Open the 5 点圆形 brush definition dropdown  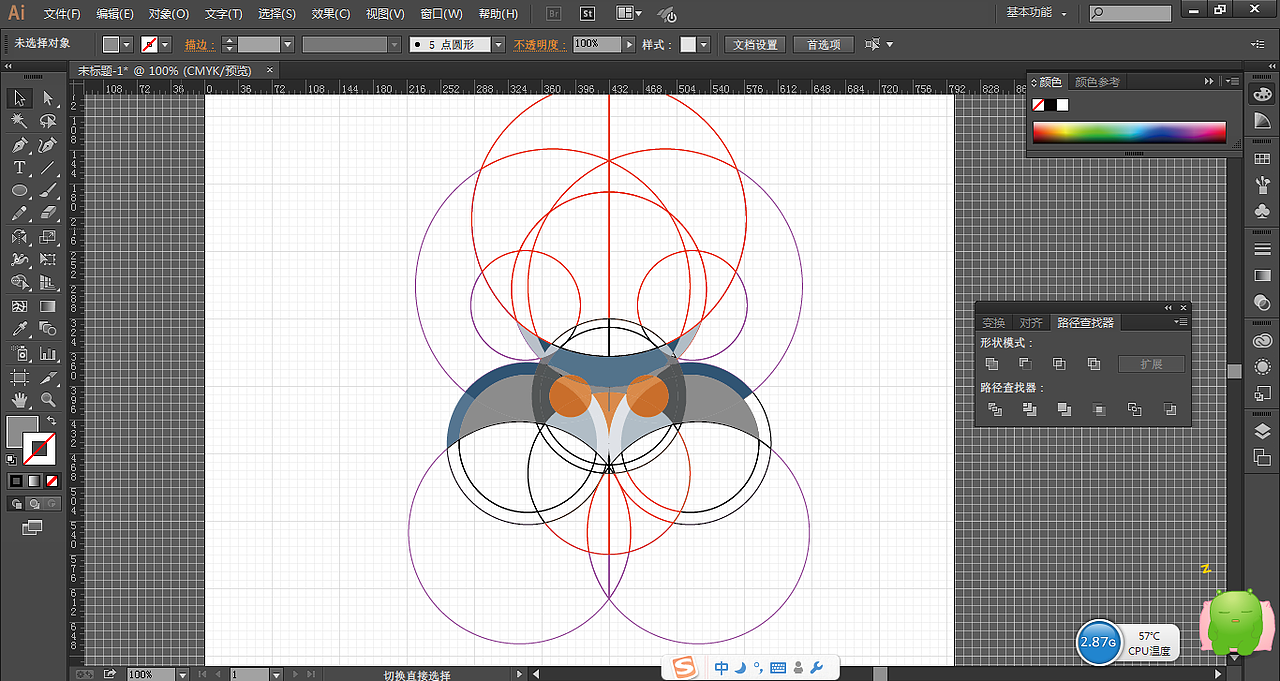[497, 44]
